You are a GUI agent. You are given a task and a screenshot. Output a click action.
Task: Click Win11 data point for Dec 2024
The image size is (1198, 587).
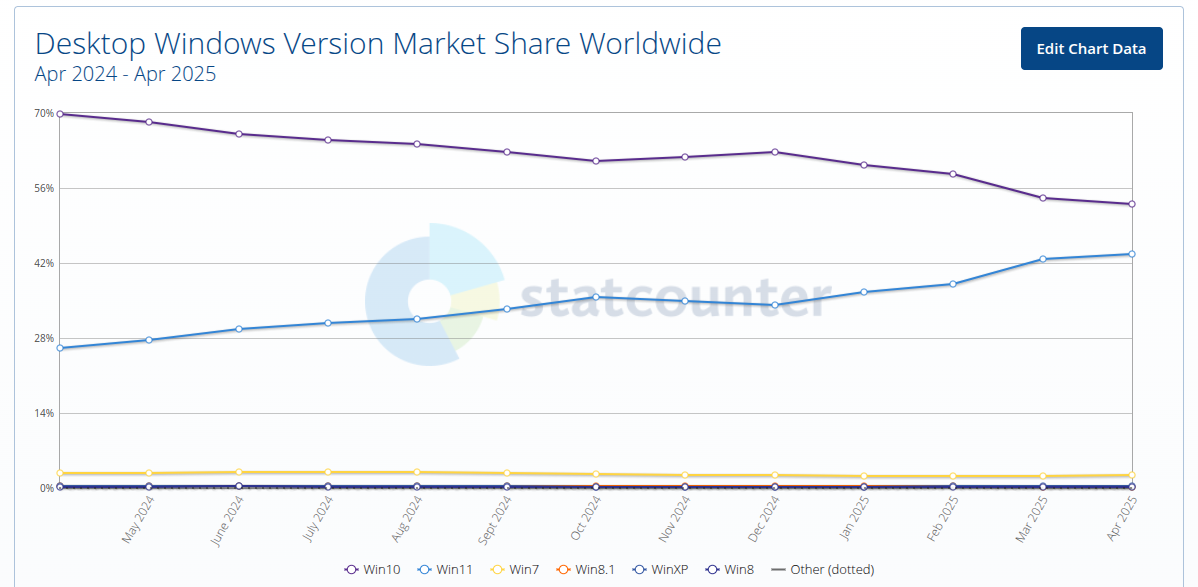[x=775, y=305]
